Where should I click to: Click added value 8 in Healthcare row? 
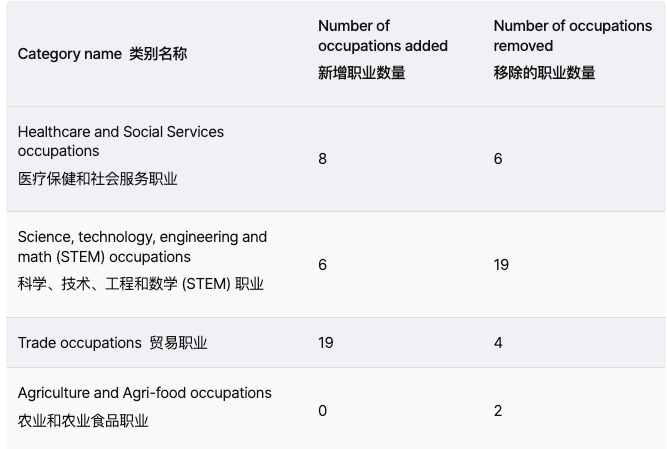point(322,159)
